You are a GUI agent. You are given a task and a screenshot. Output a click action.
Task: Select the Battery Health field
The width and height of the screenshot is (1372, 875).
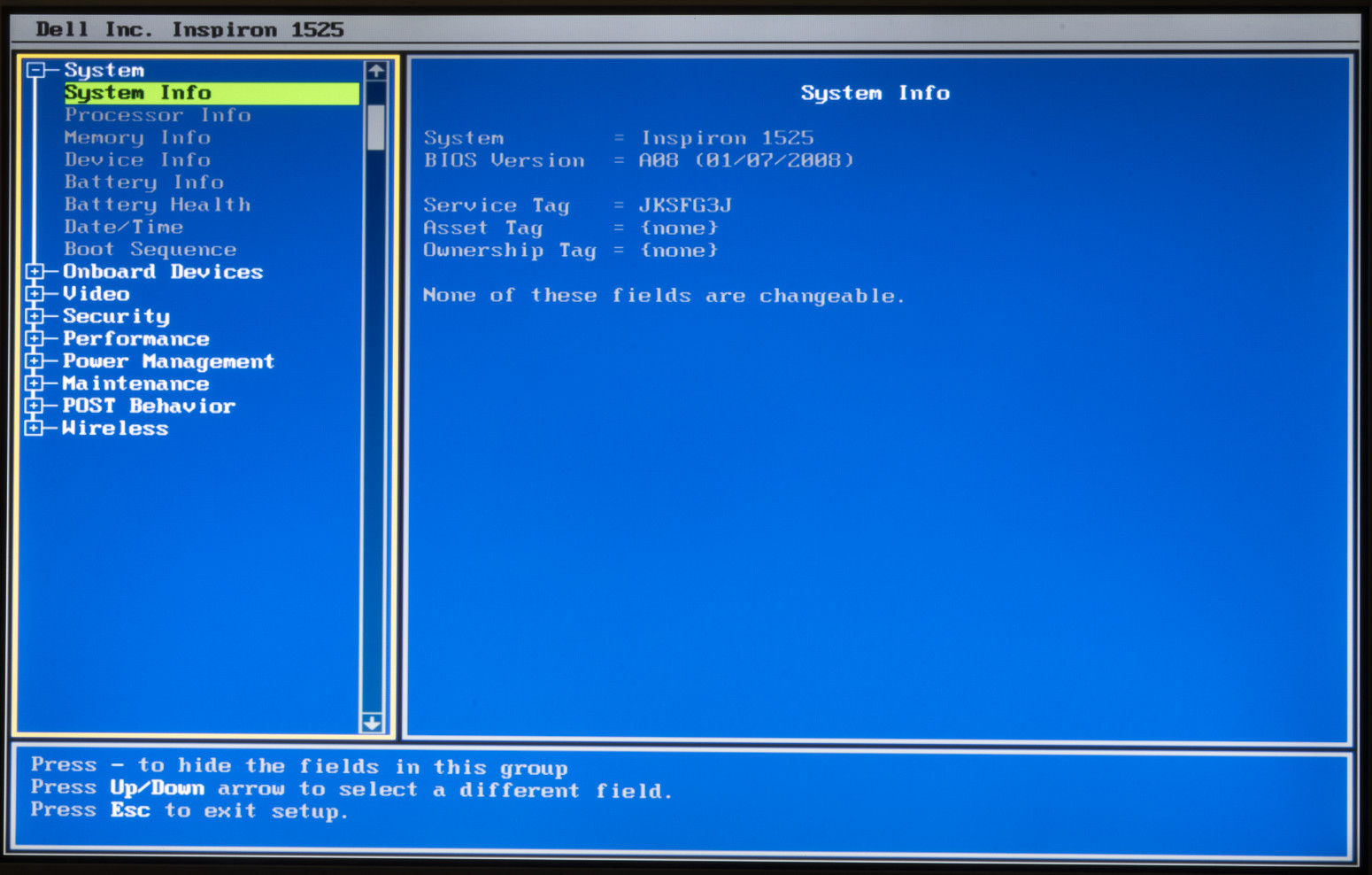[x=157, y=204]
